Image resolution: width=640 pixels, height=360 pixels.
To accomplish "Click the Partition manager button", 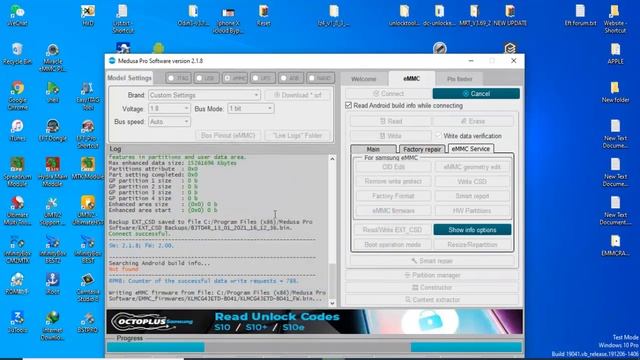I will pyautogui.click(x=432, y=275).
